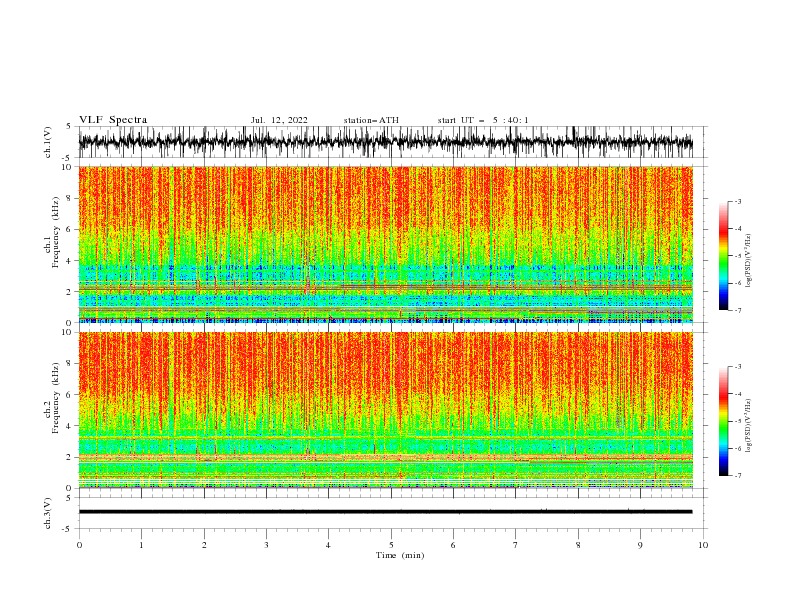Screen dimensions: 792x612
Task: Click the "10" kHz tick on ch.2 frequency axis
Action: click(67, 332)
